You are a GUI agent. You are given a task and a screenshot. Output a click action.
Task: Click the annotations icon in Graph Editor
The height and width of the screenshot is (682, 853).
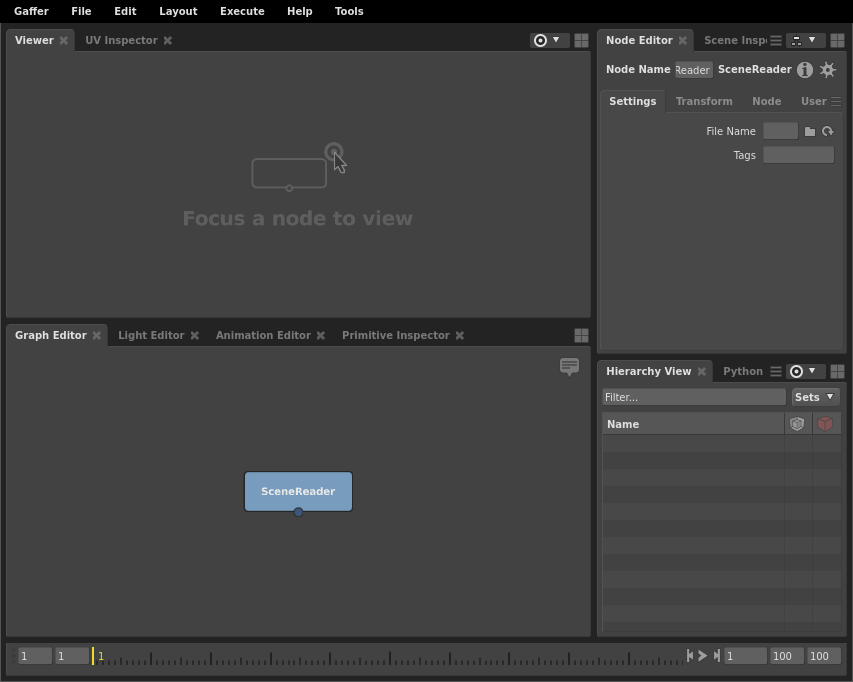[x=569, y=367]
